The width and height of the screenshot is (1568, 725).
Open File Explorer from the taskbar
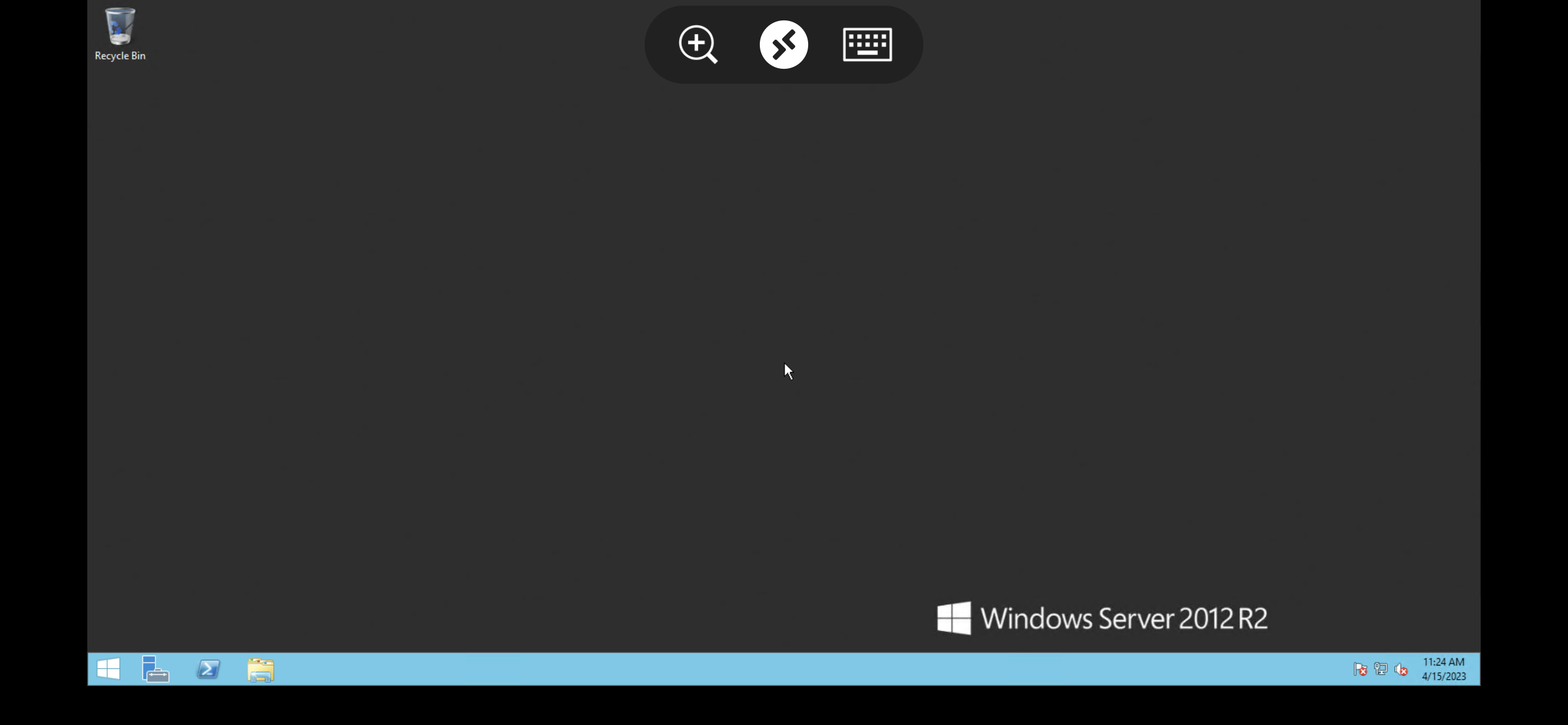(261, 670)
